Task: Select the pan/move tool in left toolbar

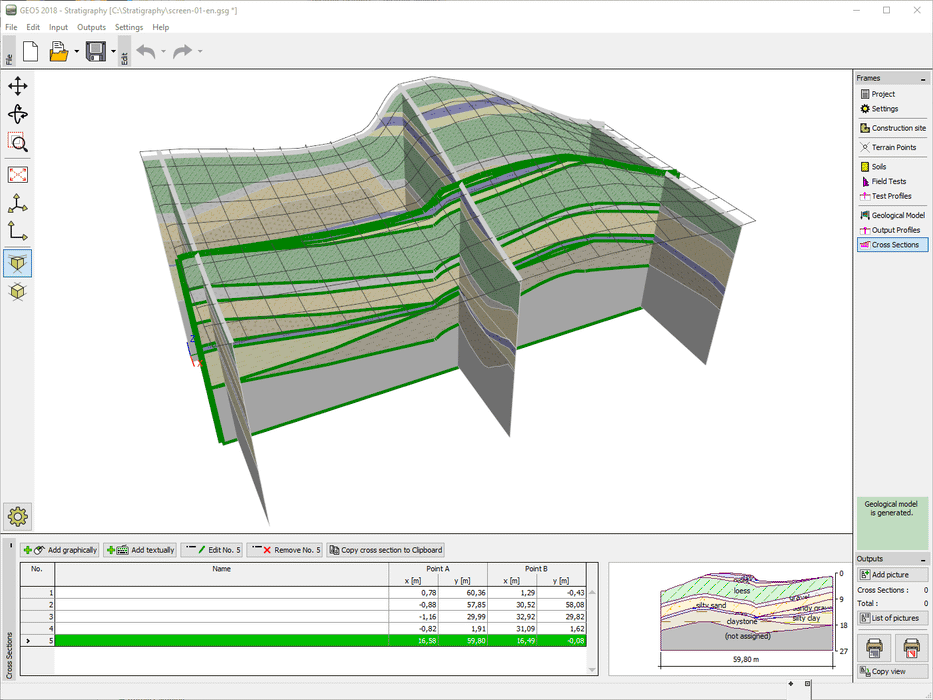Action: pyautogui.click(x=17, y=86)
